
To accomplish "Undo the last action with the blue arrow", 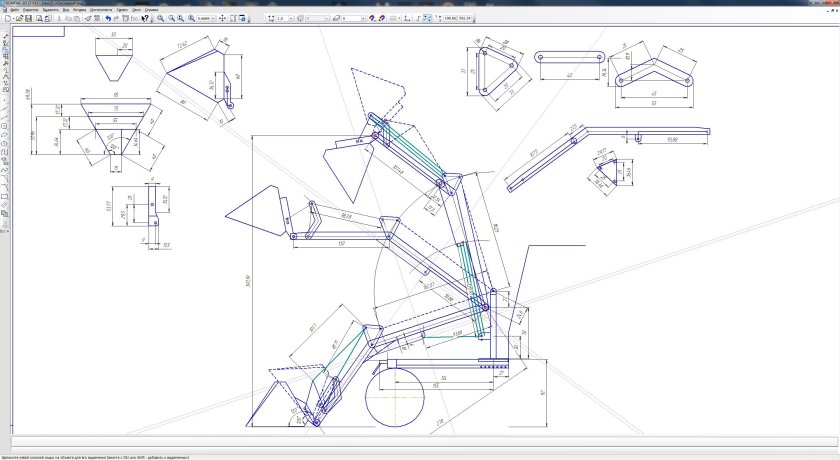I will click(x=108, y=18).
